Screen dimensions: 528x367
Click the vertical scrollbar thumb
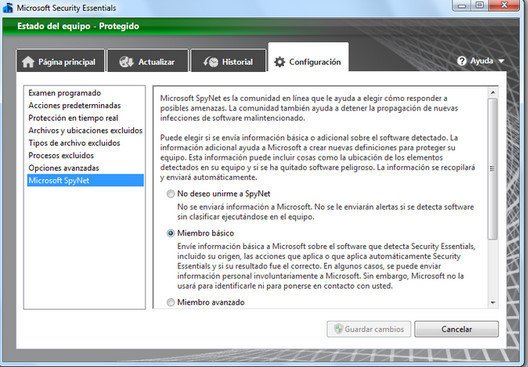(x=493, y=169)
